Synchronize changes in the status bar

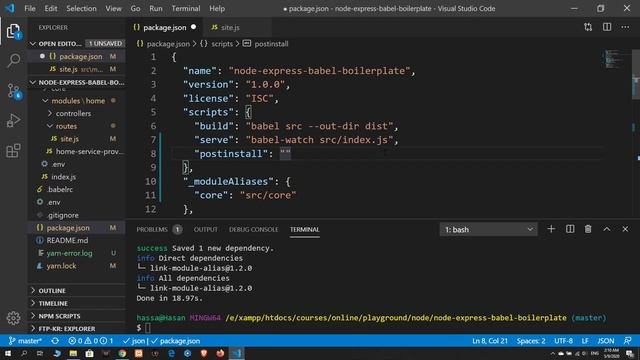55,341
